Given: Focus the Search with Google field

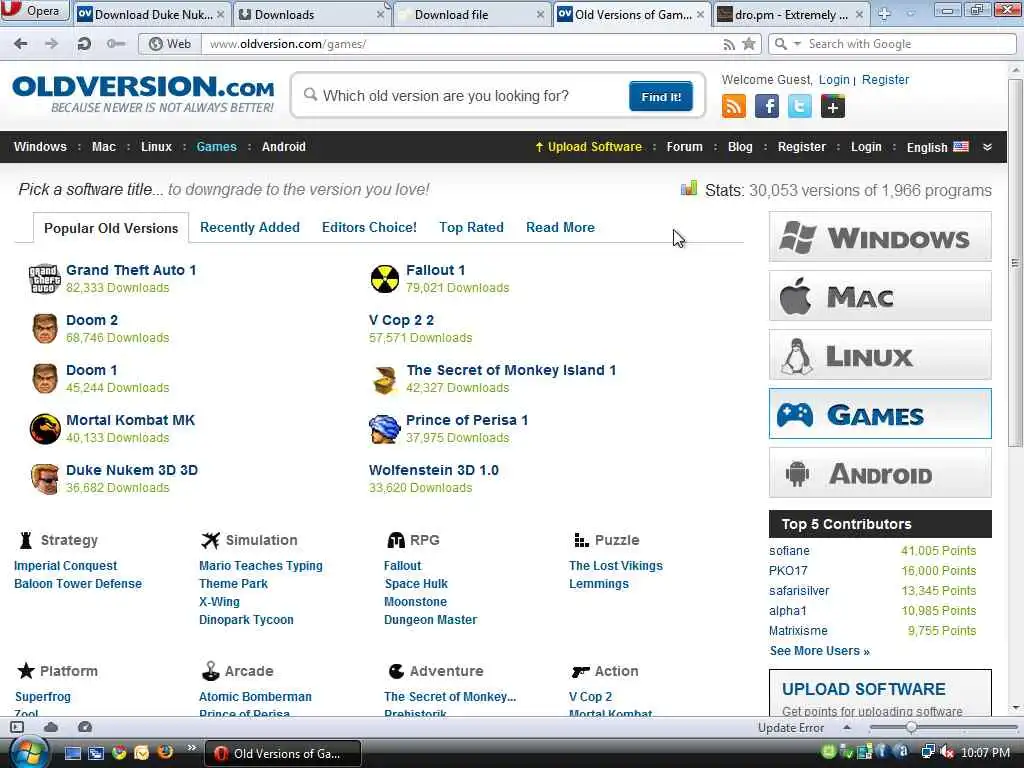Looking at the screenshot, I should pyautogui.click(x=908, y=44).
